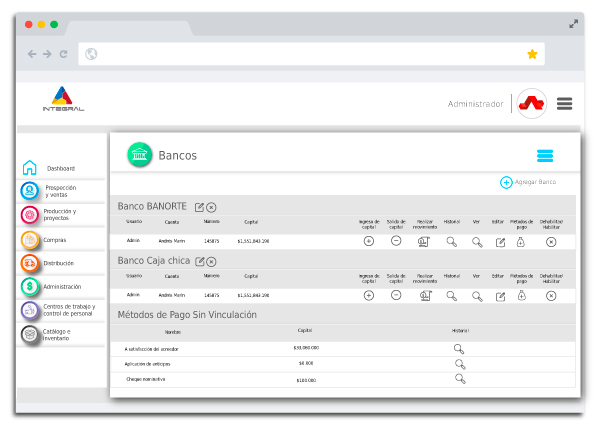This screenshot has height=435, width=600.
Task: Toggle Deshabilitar/Habilitar for Banco BANORTE
Action: (x=551, y=241)
